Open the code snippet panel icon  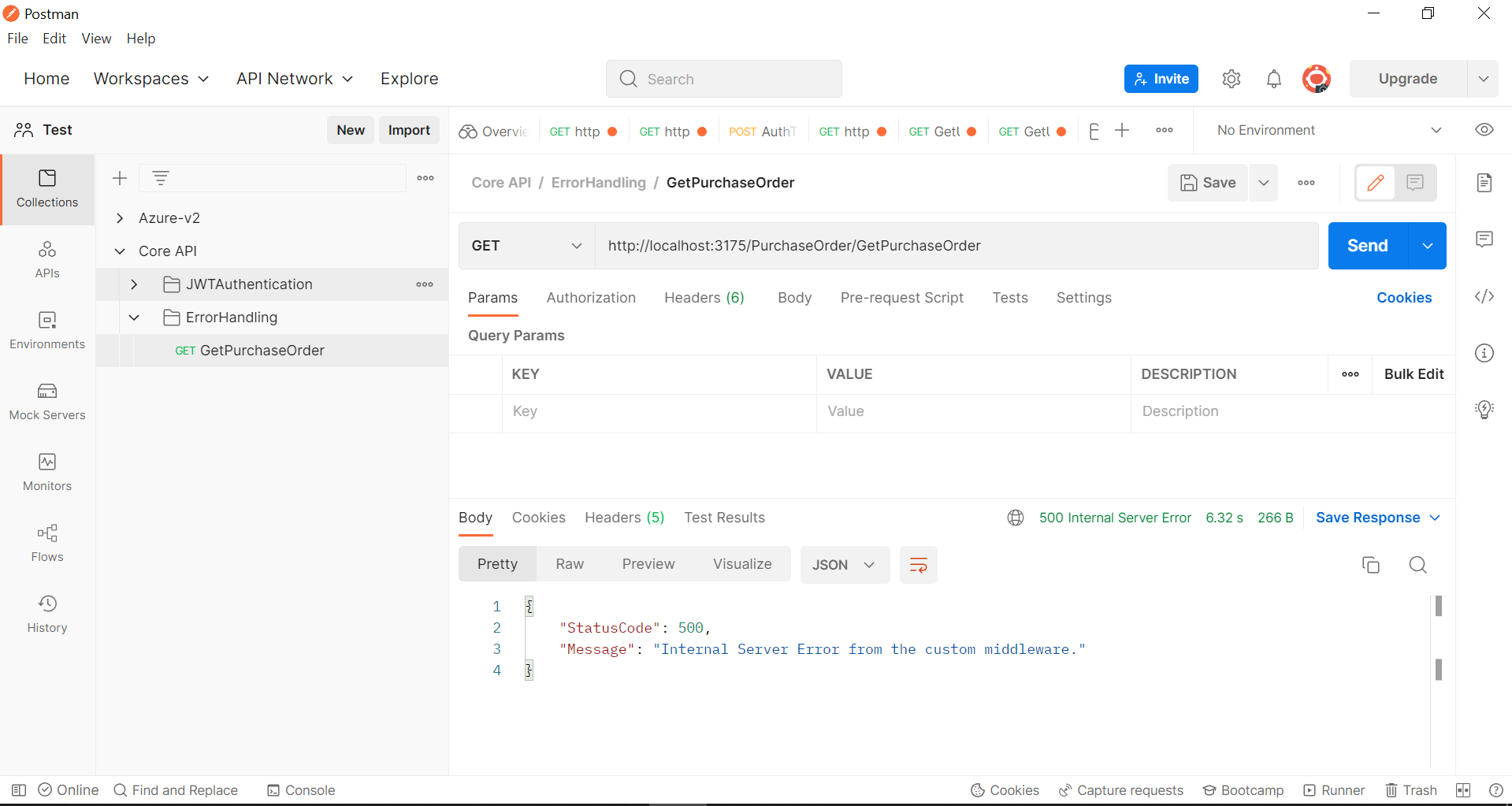coord(1484,296)
